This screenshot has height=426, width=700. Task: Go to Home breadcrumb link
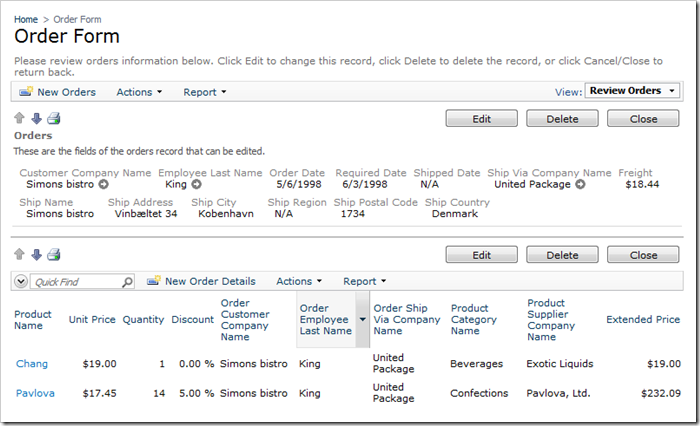[x=26, y=19]
